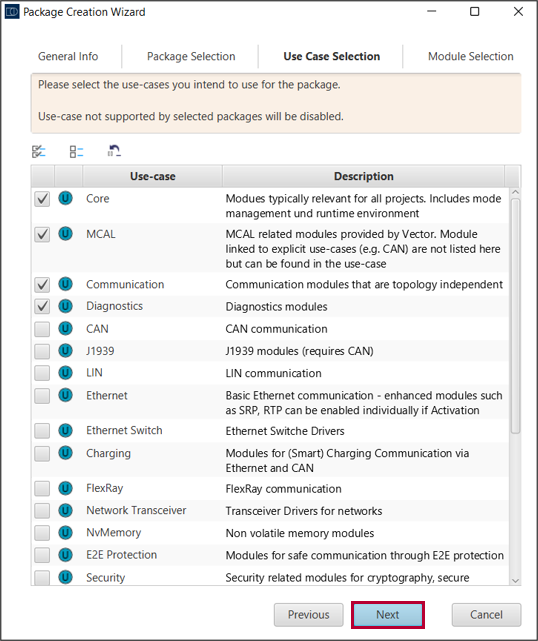Click the Package Creation Wizard title bar icon
The height and width of the screenshot is (641, 538).
coord(12,12)
